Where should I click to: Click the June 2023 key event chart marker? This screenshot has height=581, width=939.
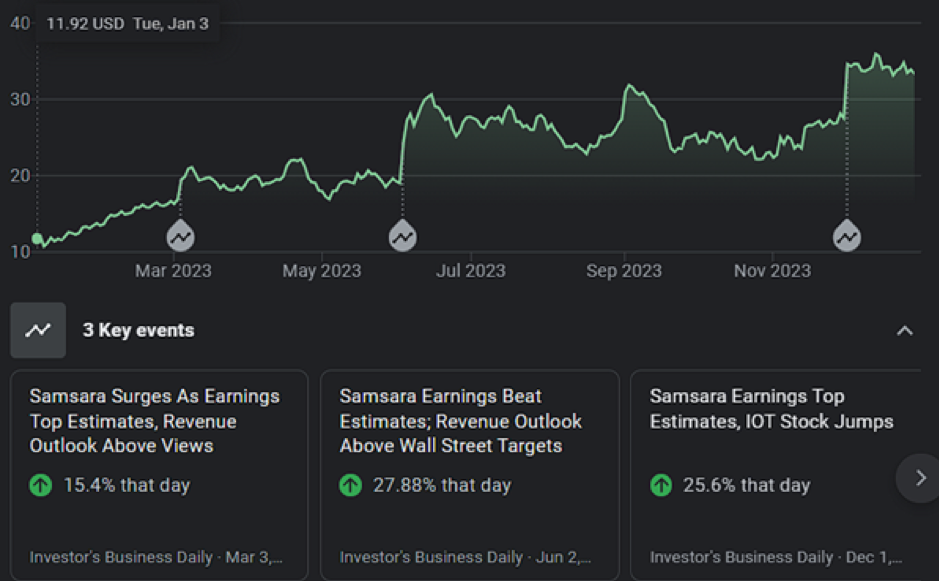click(402, 236)
